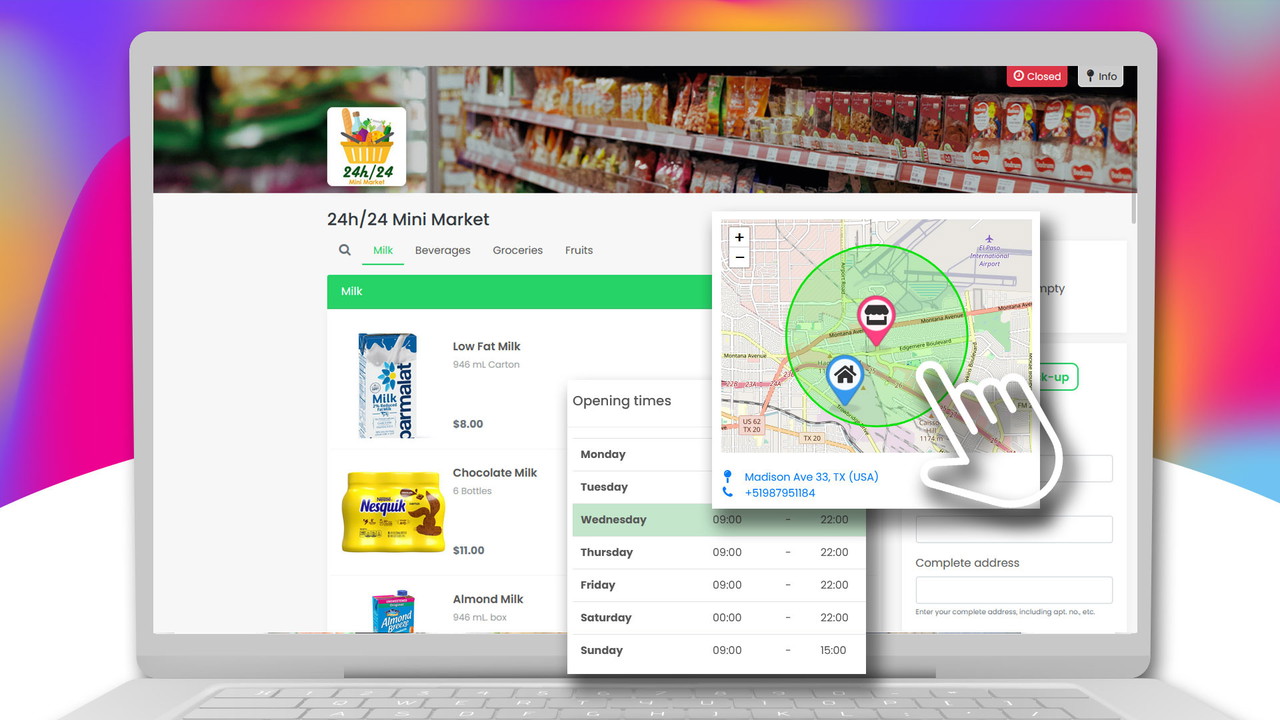Select the "Saturday" opening times row
The image size is (1280, 720).
719,618
